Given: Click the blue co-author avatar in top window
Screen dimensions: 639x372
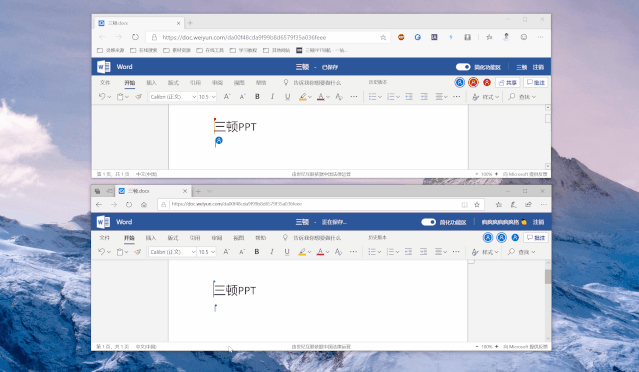Looking at the screenshot, I should point(459,82).
